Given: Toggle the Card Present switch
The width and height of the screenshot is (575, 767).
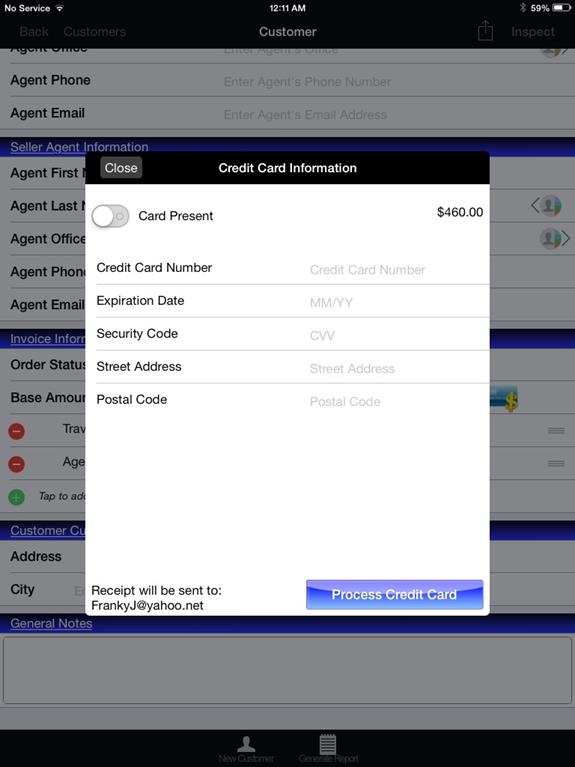Looking at the screenshot, I should 111,216.
